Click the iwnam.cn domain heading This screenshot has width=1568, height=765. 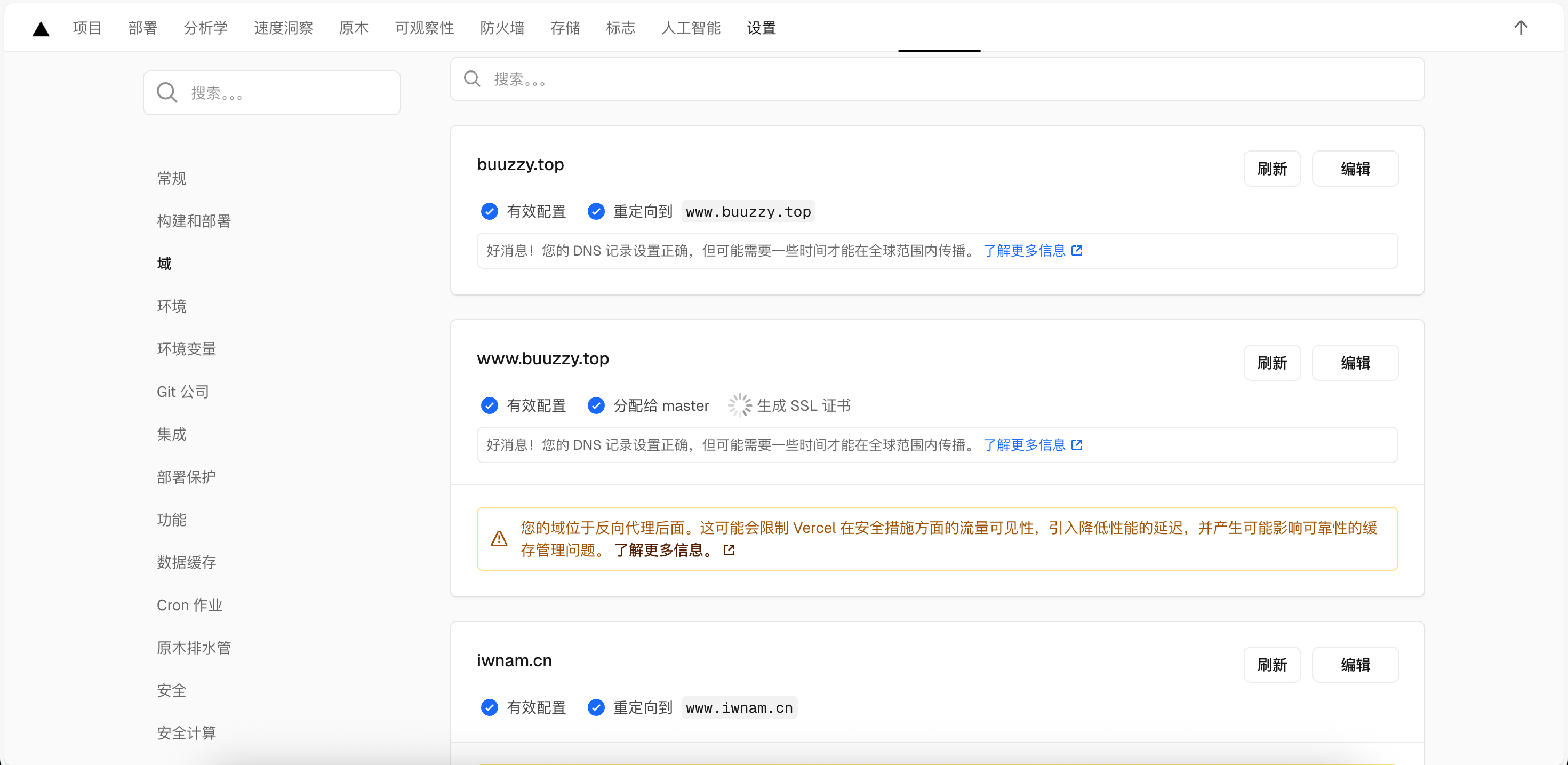(x=514, y=661)
